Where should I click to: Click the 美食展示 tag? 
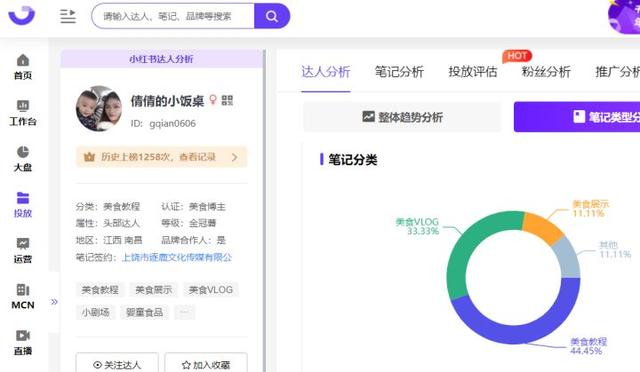[153, 290]
